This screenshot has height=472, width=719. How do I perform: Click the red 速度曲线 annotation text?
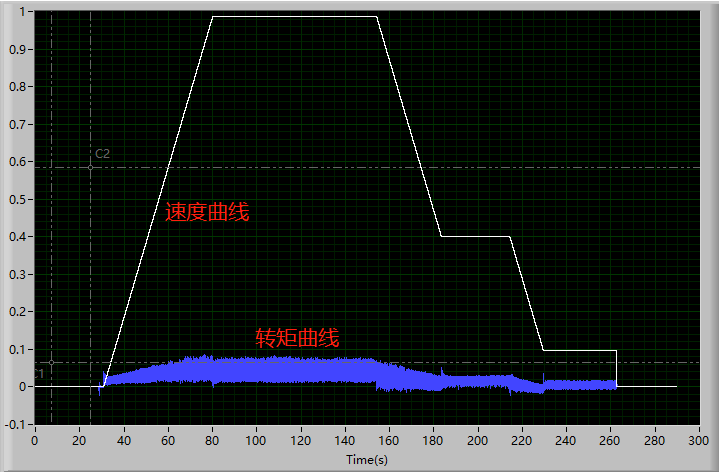point(207,212)
